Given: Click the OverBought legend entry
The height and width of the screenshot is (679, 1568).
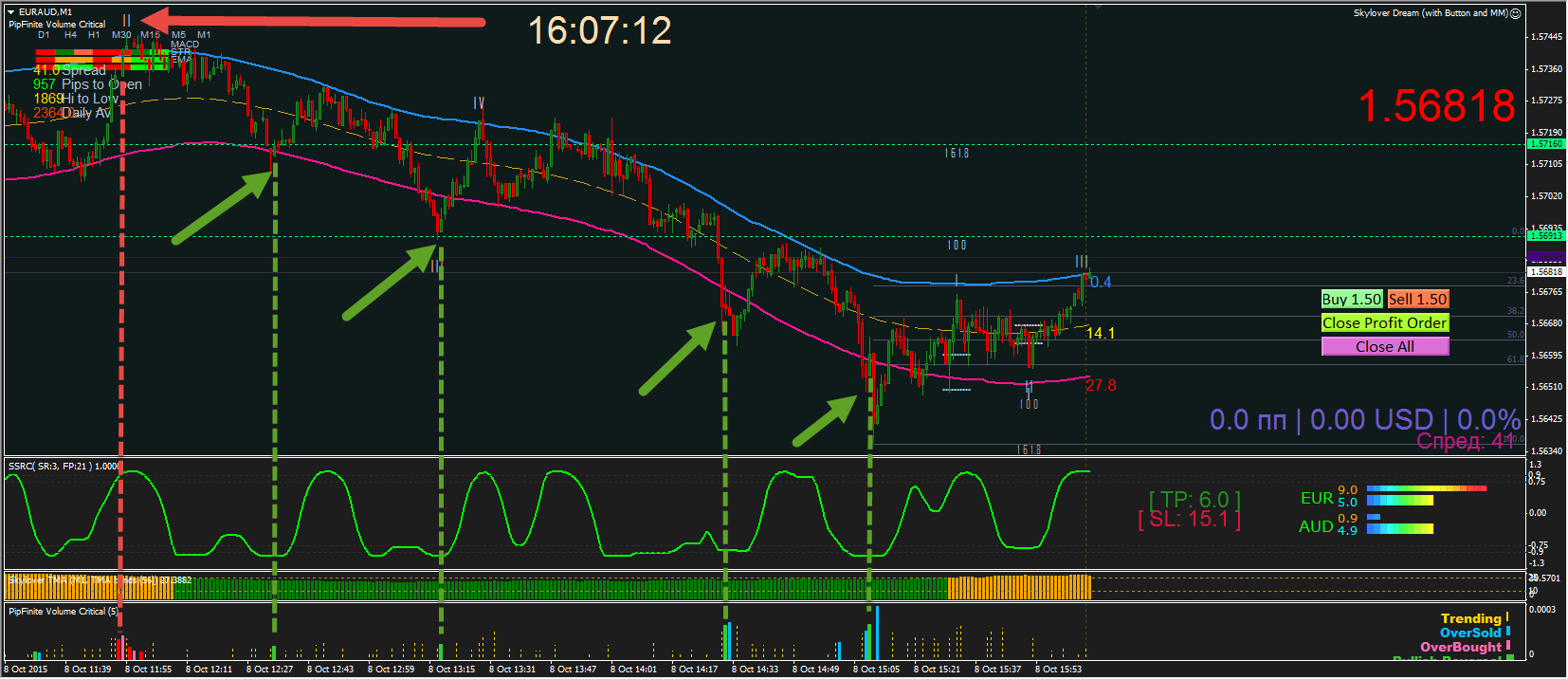Looking at the screenshot, I should [x=1461, y=647].
